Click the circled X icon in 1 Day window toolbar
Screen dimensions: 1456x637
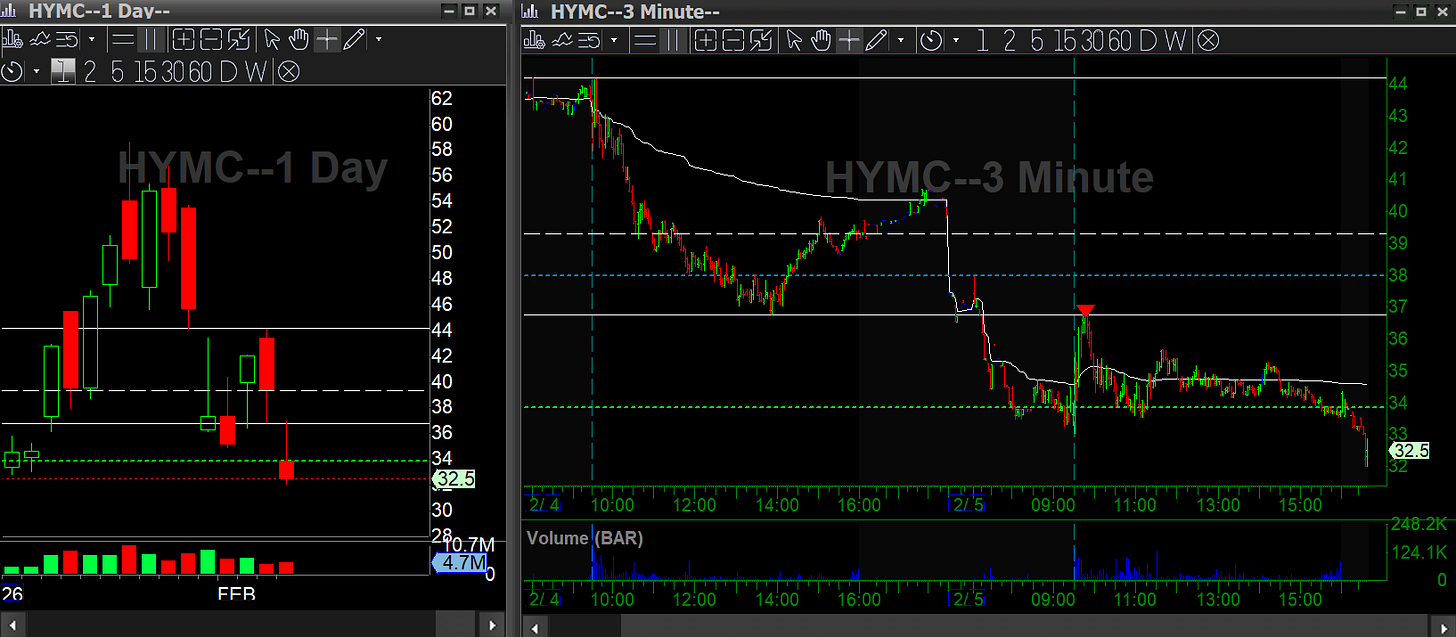tap(289, 71)
